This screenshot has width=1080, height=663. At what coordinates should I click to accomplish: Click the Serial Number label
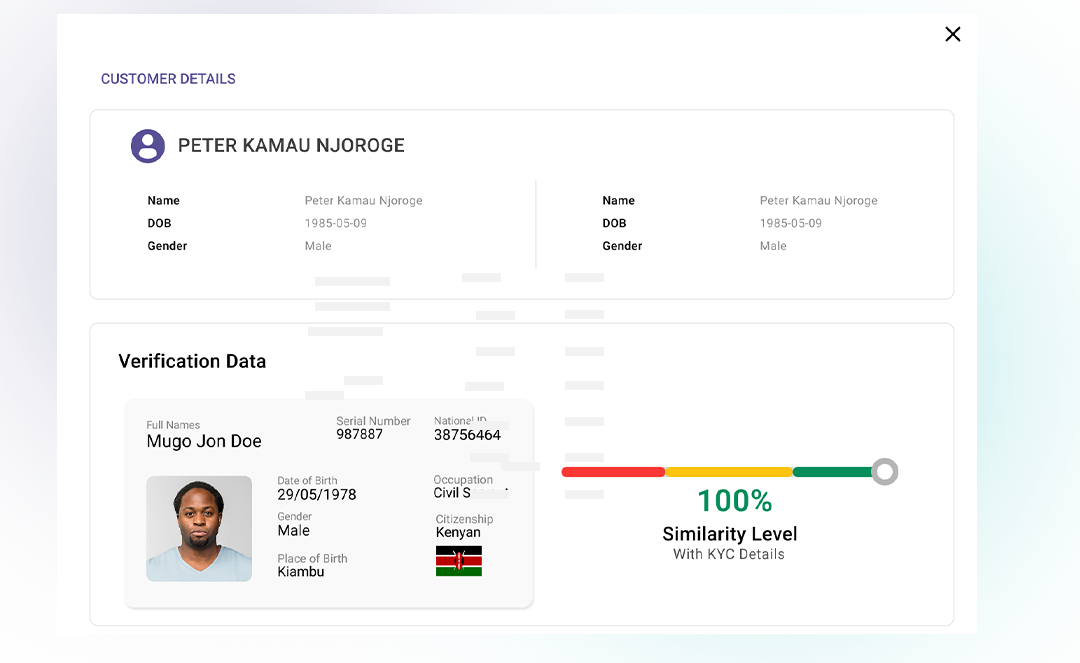tap(373, 421)
